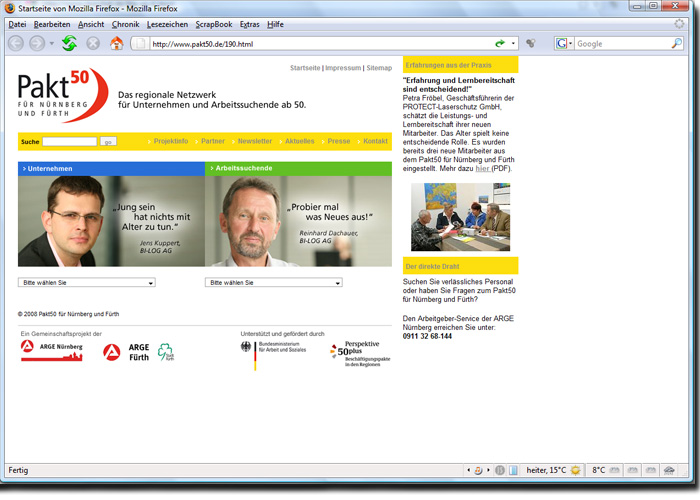Screen dimensions: 700x500
Task: Open the Unternehmen 'Bitte wählen Sie' dropdown
Action: (x=87, y=283)
